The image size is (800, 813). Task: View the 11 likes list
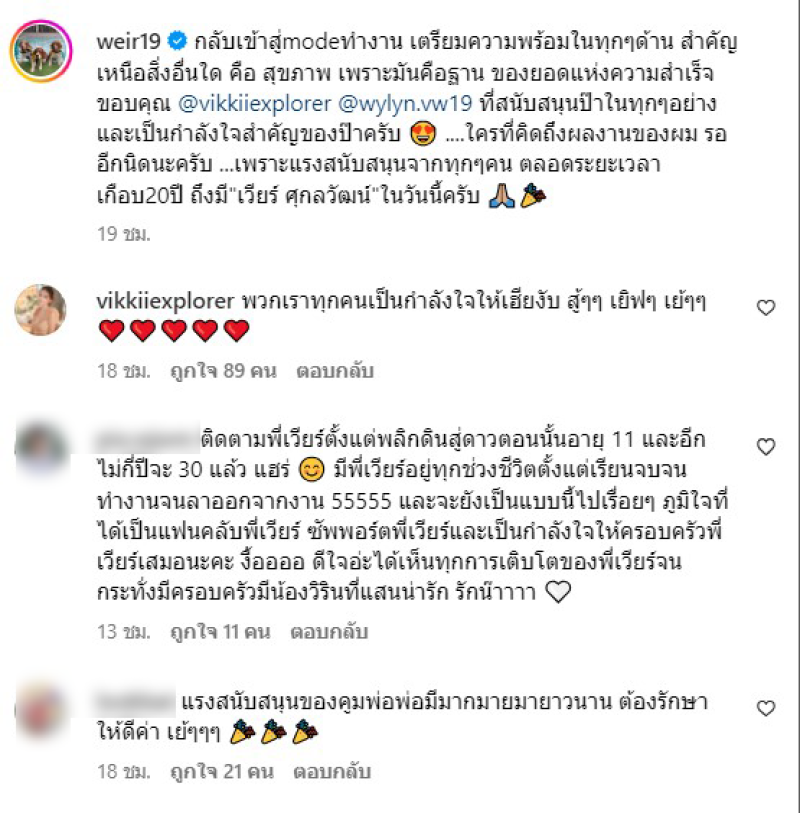click(x=220, y=632)
